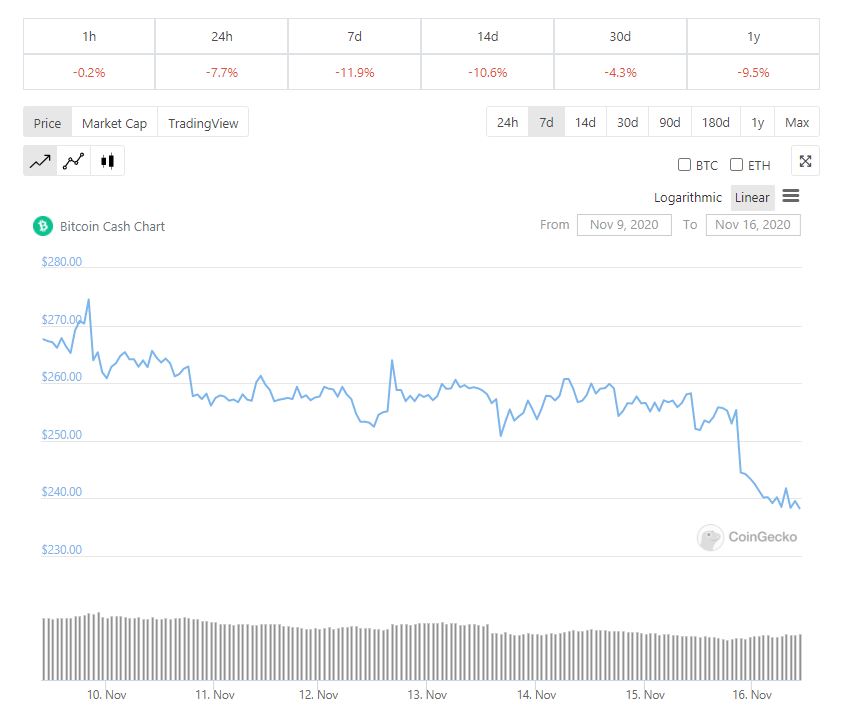Click the 15. Nov date label

(x=645, y=695)
